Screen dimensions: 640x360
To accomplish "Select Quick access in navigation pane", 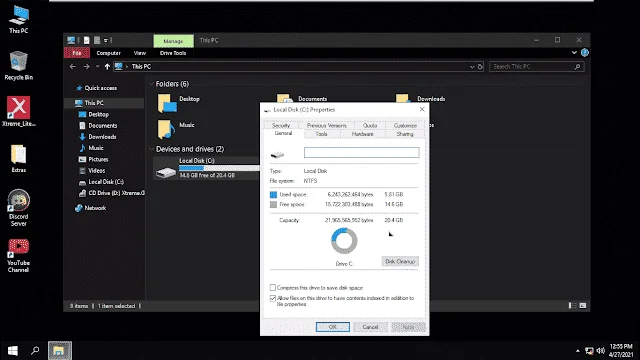I will coord(100,88).
